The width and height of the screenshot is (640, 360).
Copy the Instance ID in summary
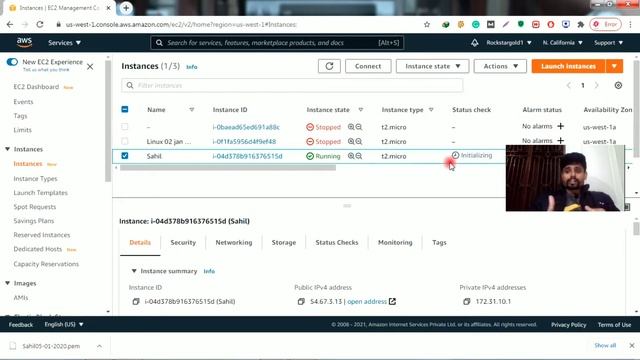[136, 302]
